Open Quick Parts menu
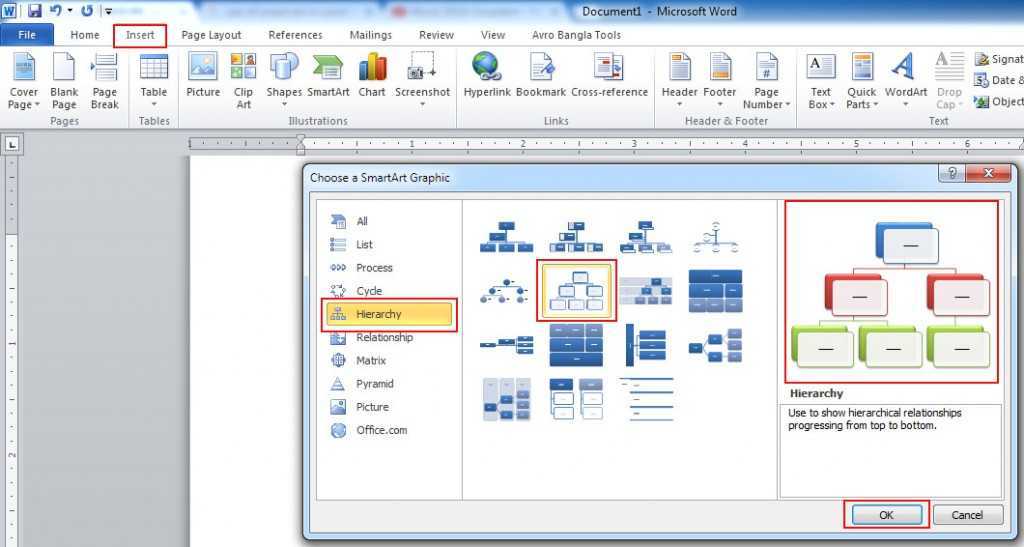Viewport: 1024px width, 547px height. (862, 80)
